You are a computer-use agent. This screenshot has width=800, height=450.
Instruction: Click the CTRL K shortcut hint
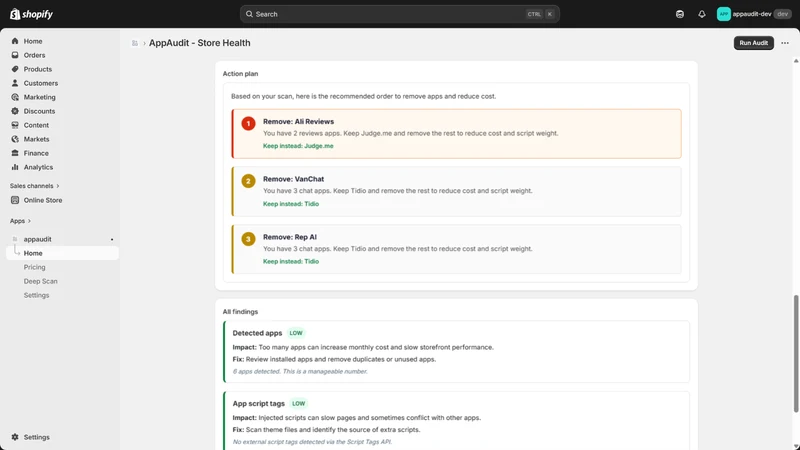540,14
